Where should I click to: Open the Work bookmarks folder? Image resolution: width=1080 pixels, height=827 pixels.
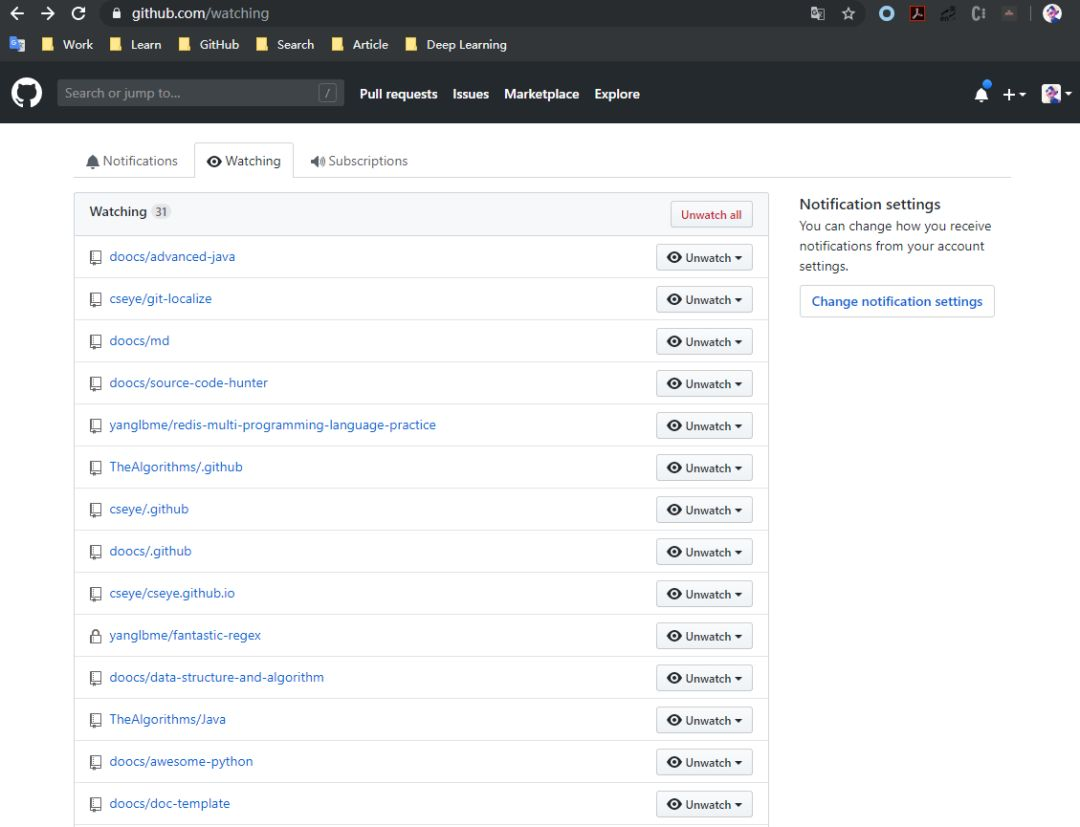[x=68, y=45]
